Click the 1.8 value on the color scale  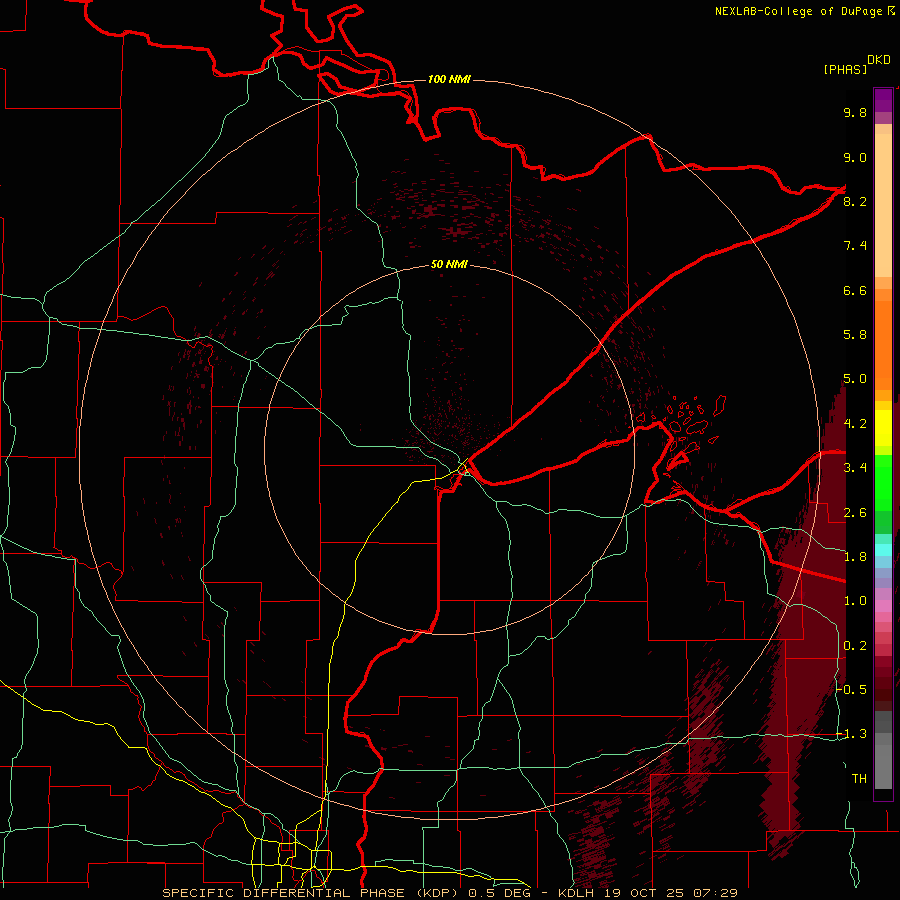(x=855, y=557)
